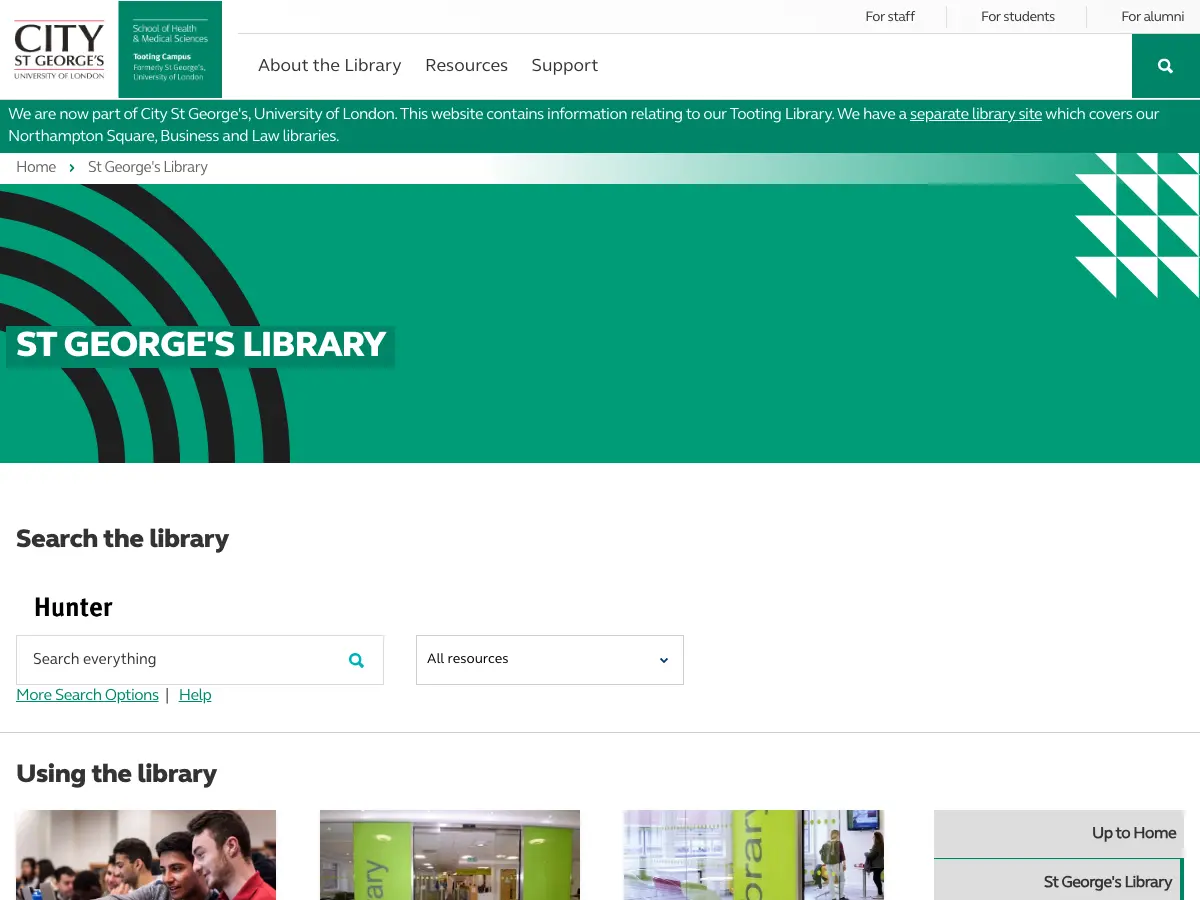Select St George's Library sidebar item
The image size is (1200, 900).
point(1058,880)
